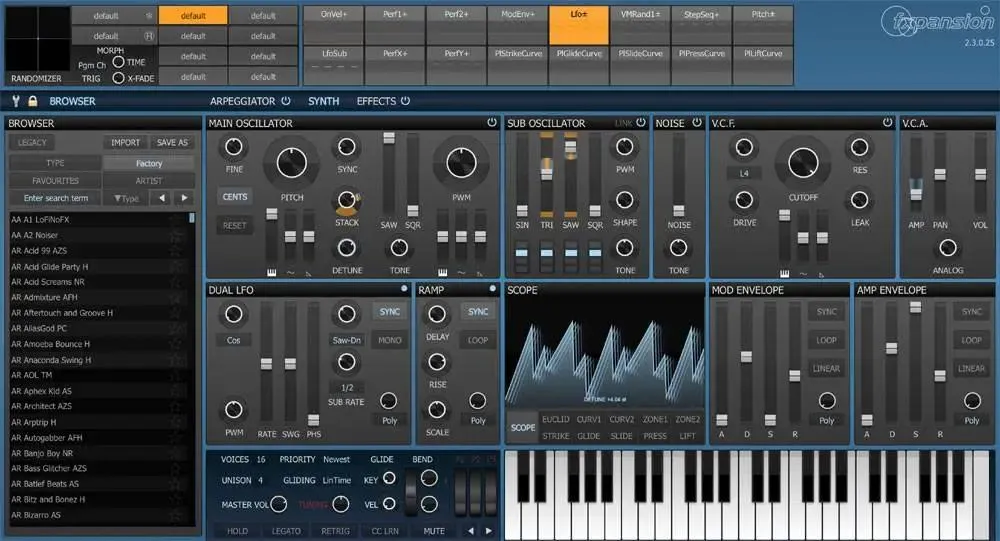
Task: Toggle the Effects power icon
Action: [x=405, y=101]
